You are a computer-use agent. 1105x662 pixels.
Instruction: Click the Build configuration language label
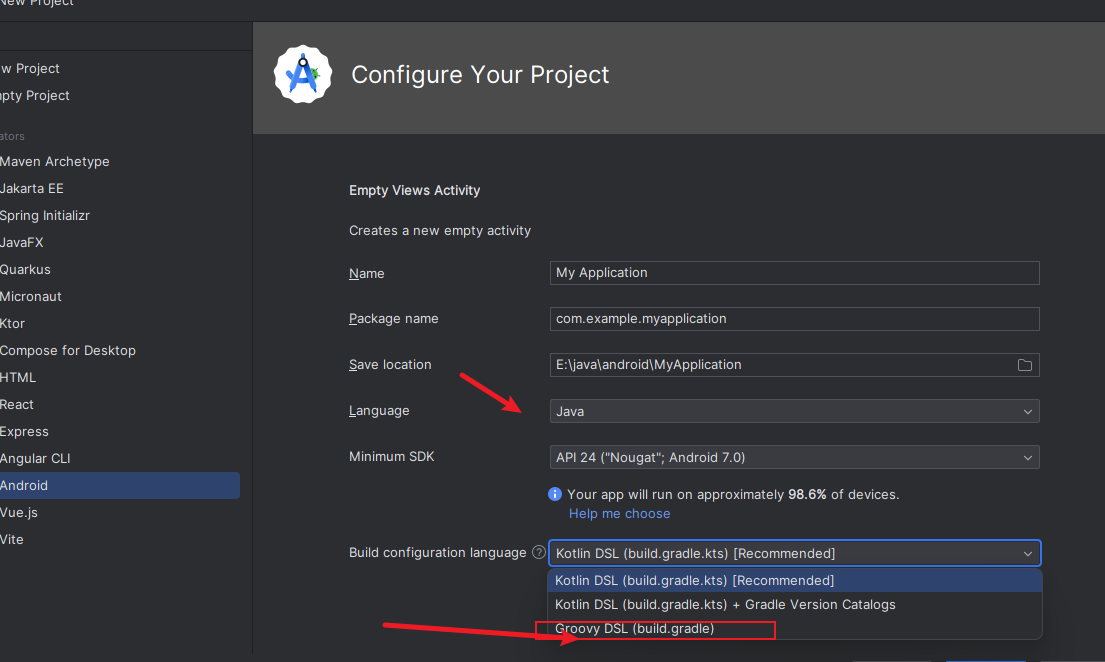(438, 553)
